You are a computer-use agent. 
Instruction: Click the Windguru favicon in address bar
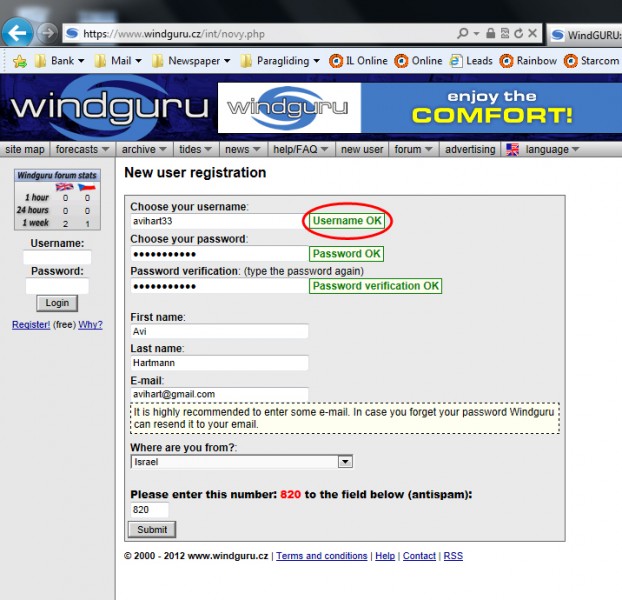pyautogui.click(x=72, y=33)
